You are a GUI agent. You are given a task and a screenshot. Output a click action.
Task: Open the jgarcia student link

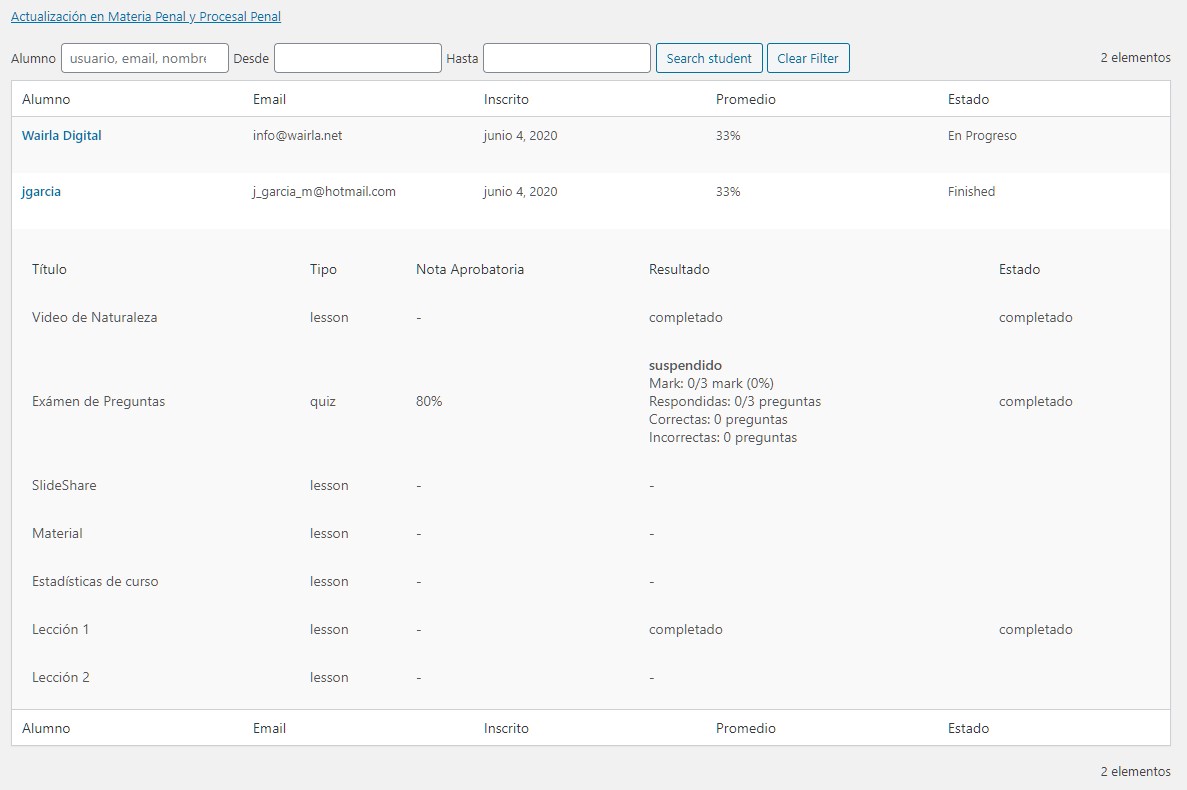click(x=41, y=191)
